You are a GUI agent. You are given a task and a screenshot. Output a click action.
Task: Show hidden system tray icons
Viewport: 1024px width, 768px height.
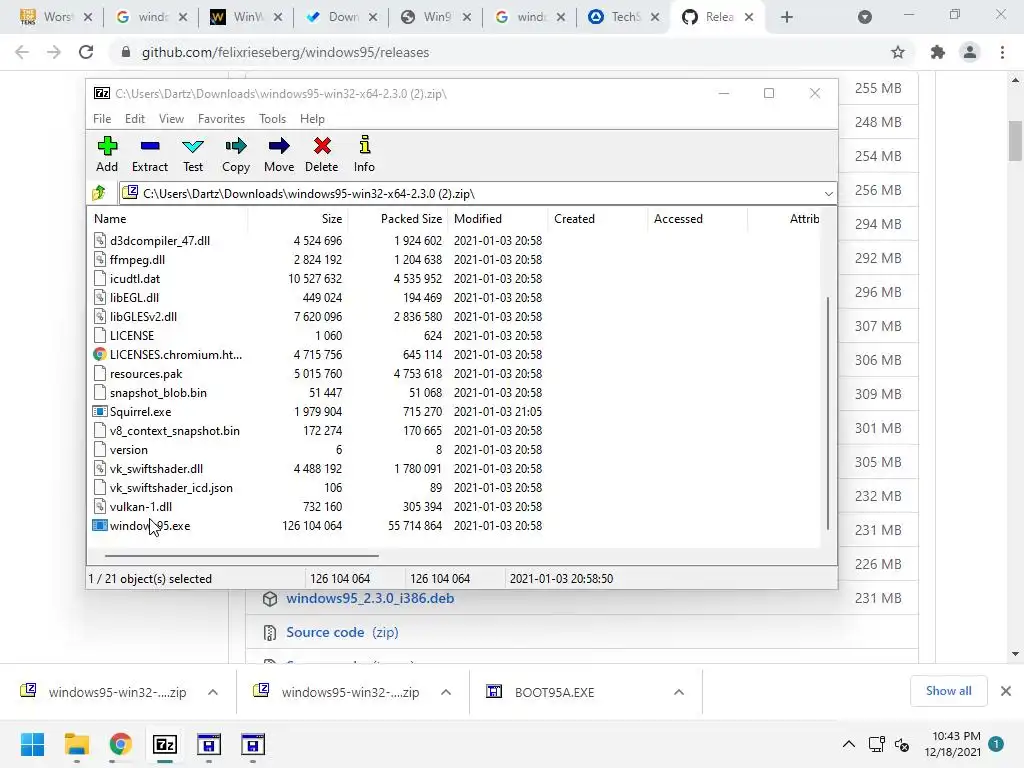pyautogui.click(x=848, y=744)
